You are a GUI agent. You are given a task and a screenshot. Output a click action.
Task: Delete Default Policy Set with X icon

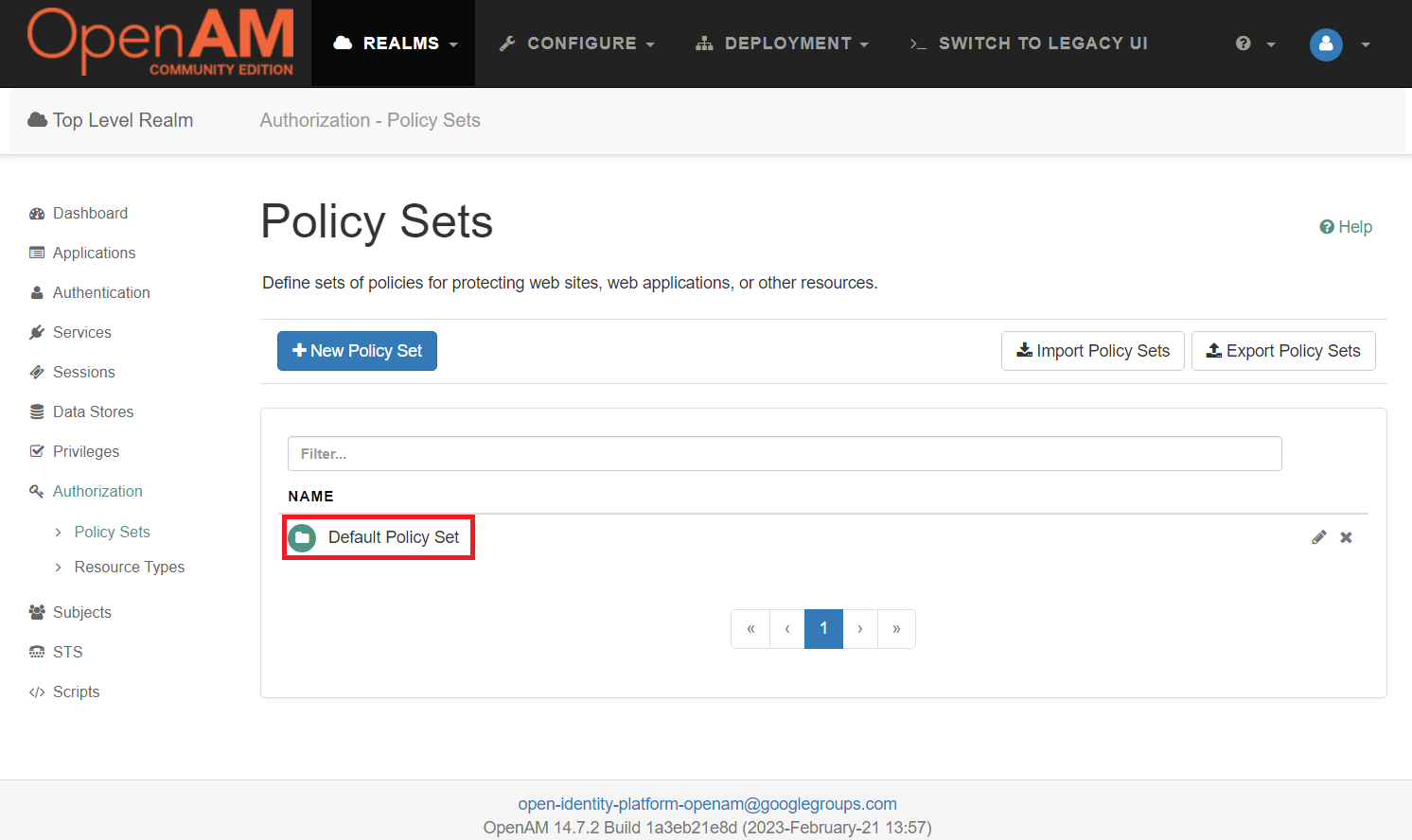pyautogui.click(x=1346, y=537)
